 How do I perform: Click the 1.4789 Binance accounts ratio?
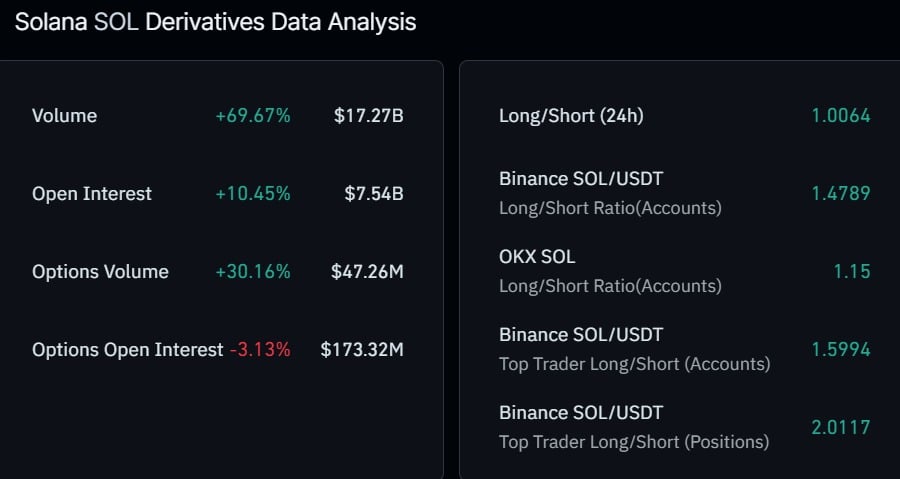[841, 194]
